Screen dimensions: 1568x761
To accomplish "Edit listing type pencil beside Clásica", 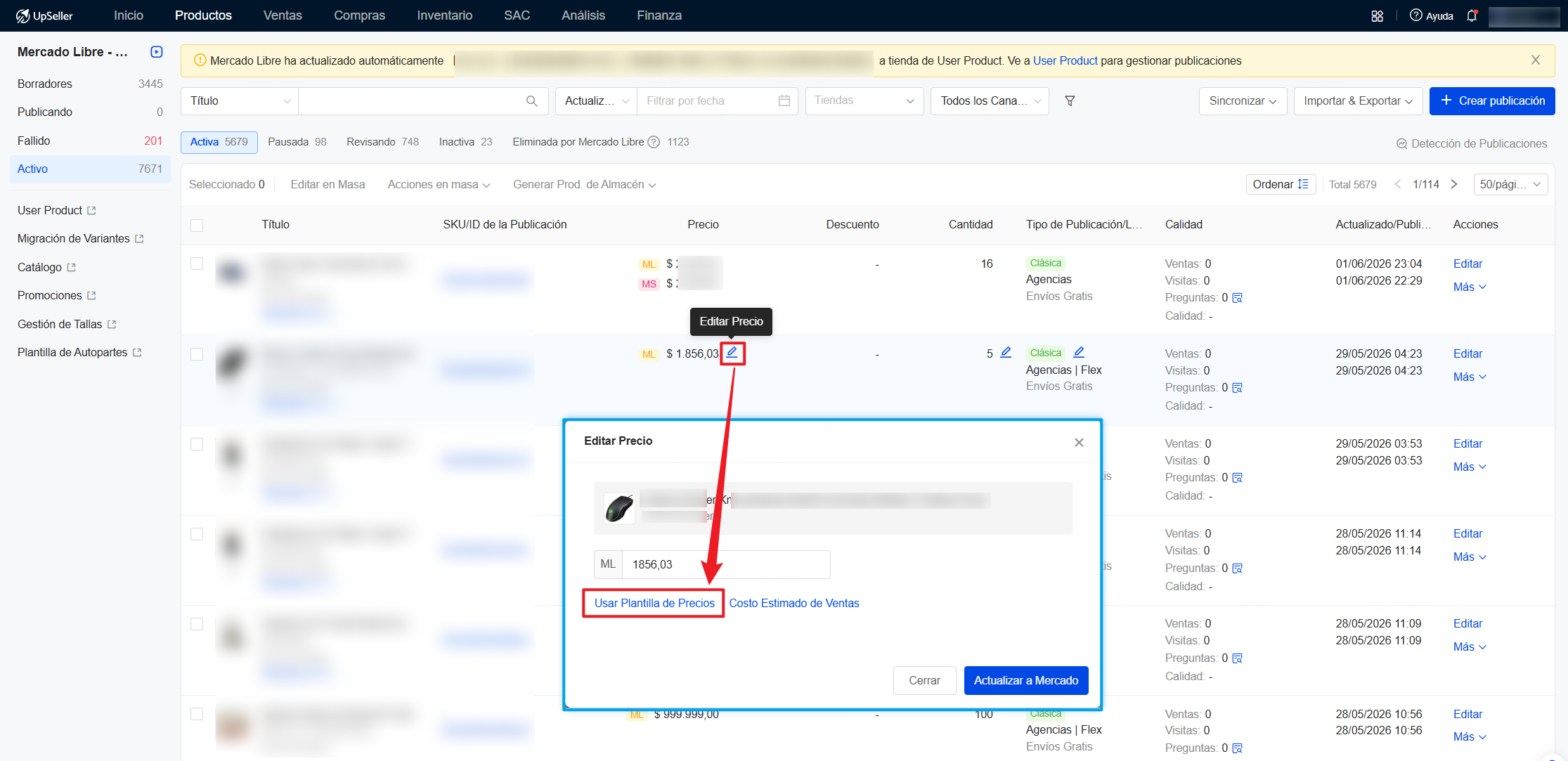I will [x=1079, y=353].
